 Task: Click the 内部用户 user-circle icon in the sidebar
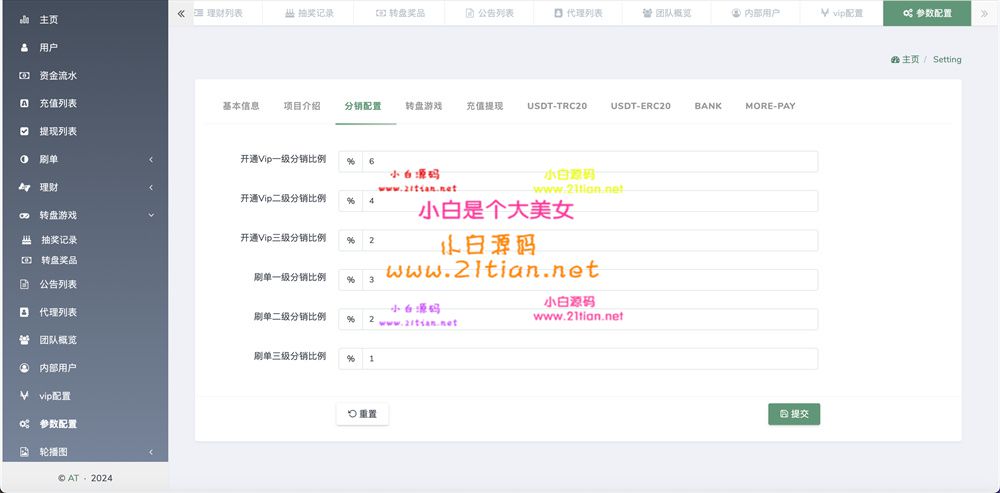24,368
